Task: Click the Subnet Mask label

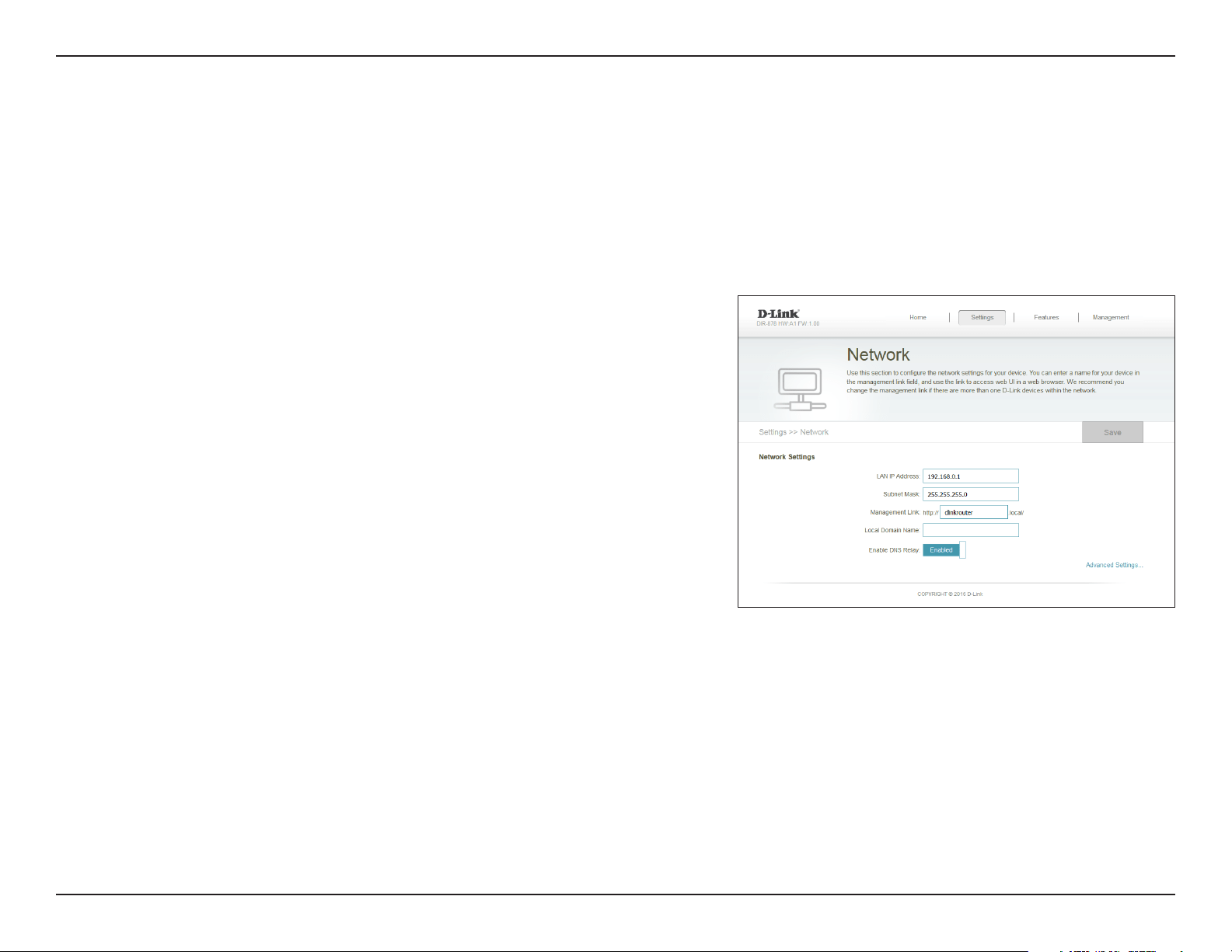Action: coord(902,494)
